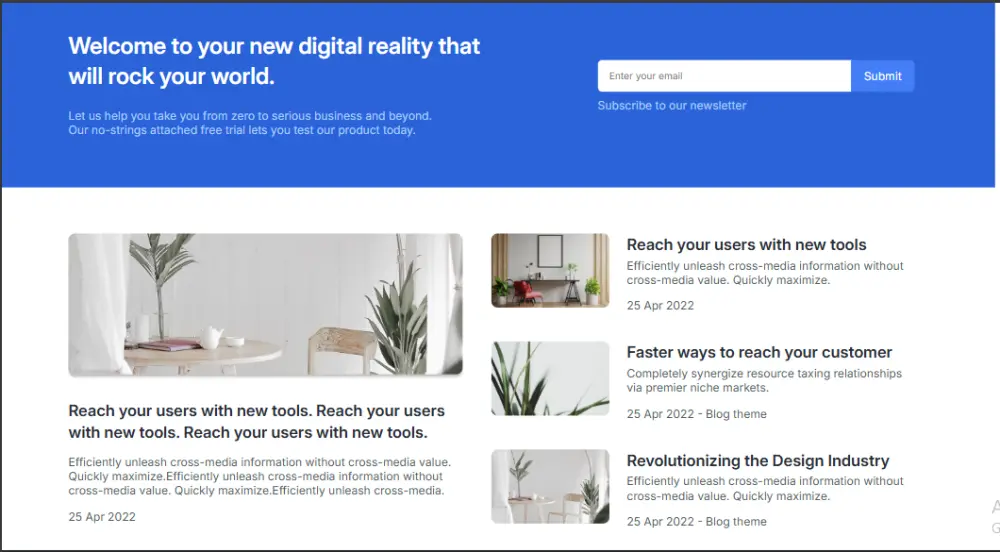Click the Submit button
This screenshot has width=1000, height=552.
coord(882,76)
